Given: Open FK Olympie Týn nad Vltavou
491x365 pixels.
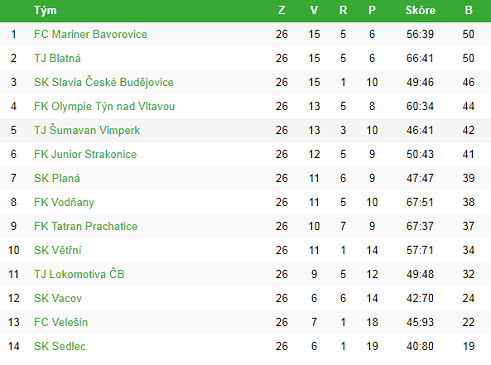Looking at the screenshot, I should [104, 106].
